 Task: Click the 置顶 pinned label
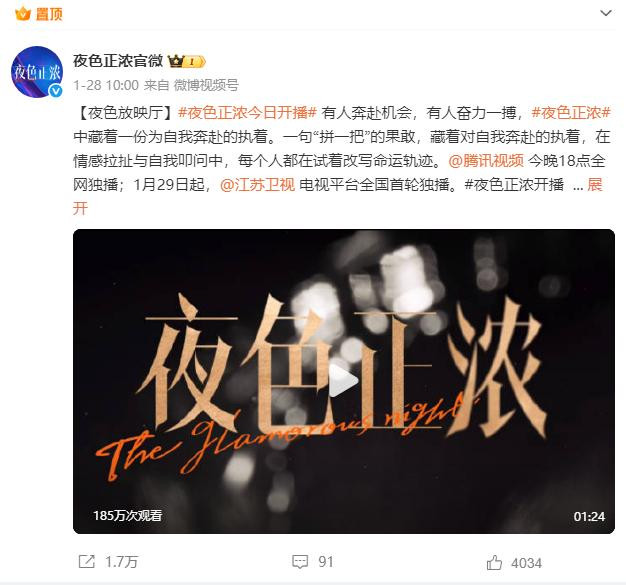(x=49, y=14)
